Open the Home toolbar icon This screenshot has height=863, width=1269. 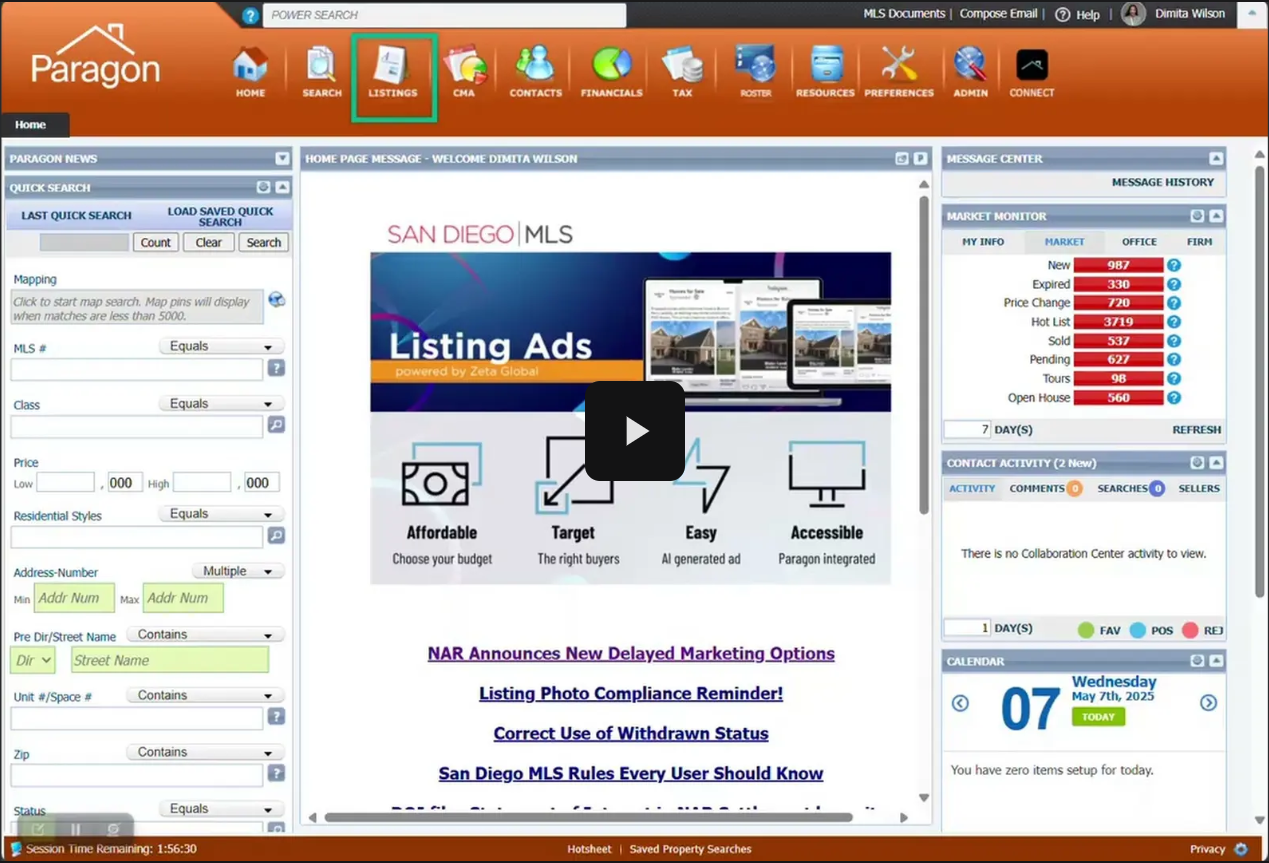pos(250,72)
